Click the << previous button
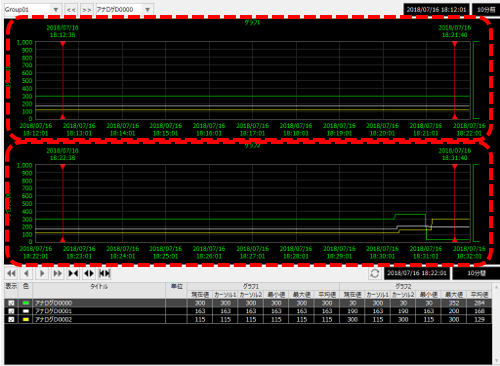Viewport: 500px width, 366px height. tap(71, 10)
